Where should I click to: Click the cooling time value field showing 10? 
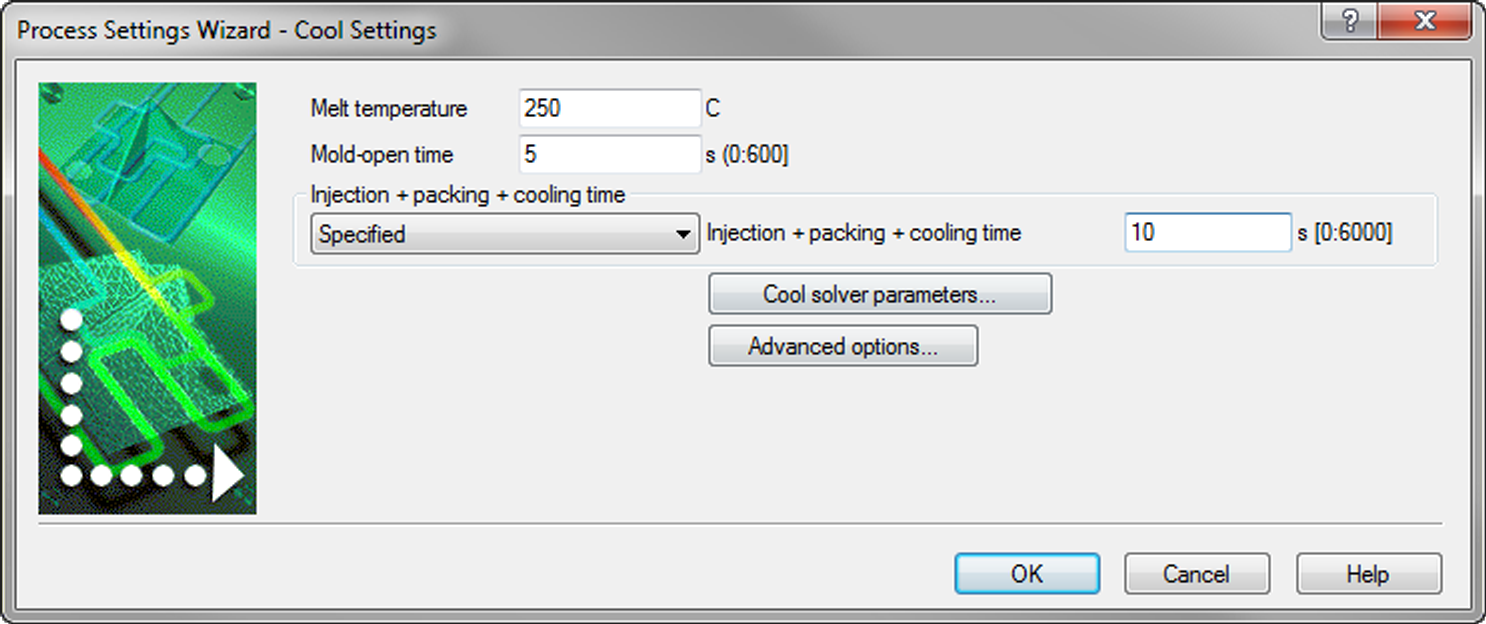[x=1207, y=233]
